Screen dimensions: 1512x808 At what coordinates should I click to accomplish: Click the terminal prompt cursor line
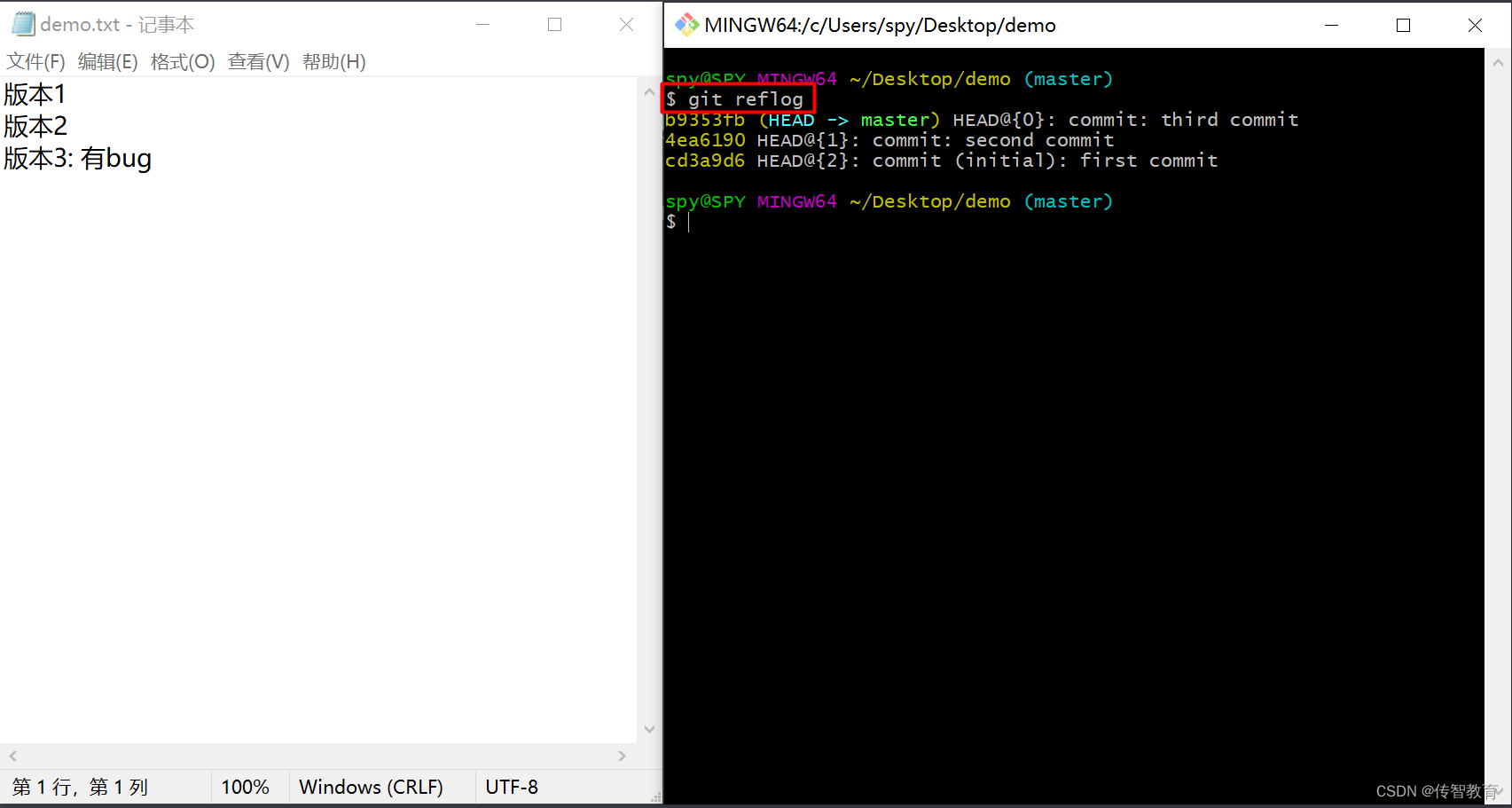[x=678, y=222]
